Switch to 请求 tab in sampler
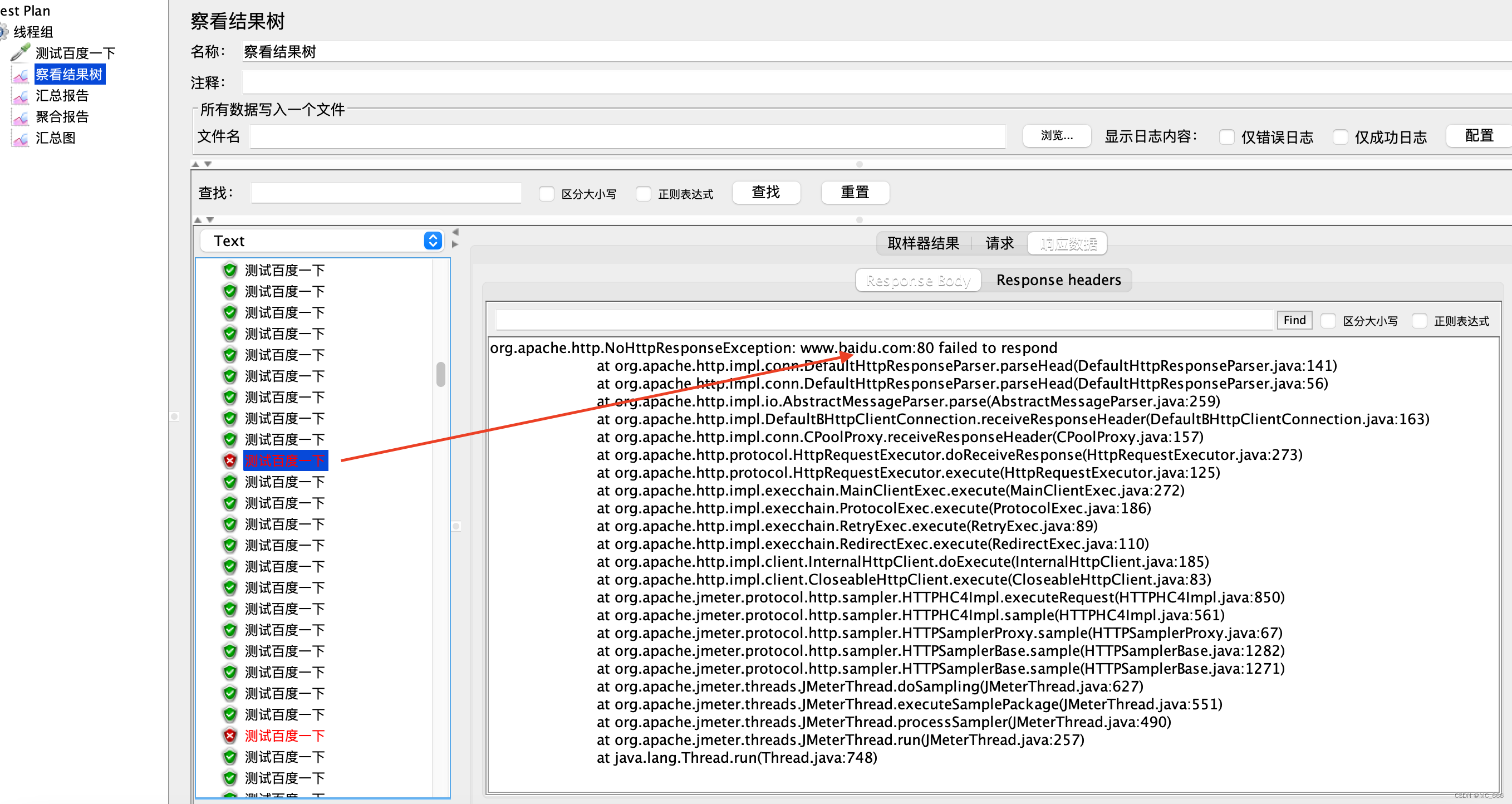 tap(1000, 243)
